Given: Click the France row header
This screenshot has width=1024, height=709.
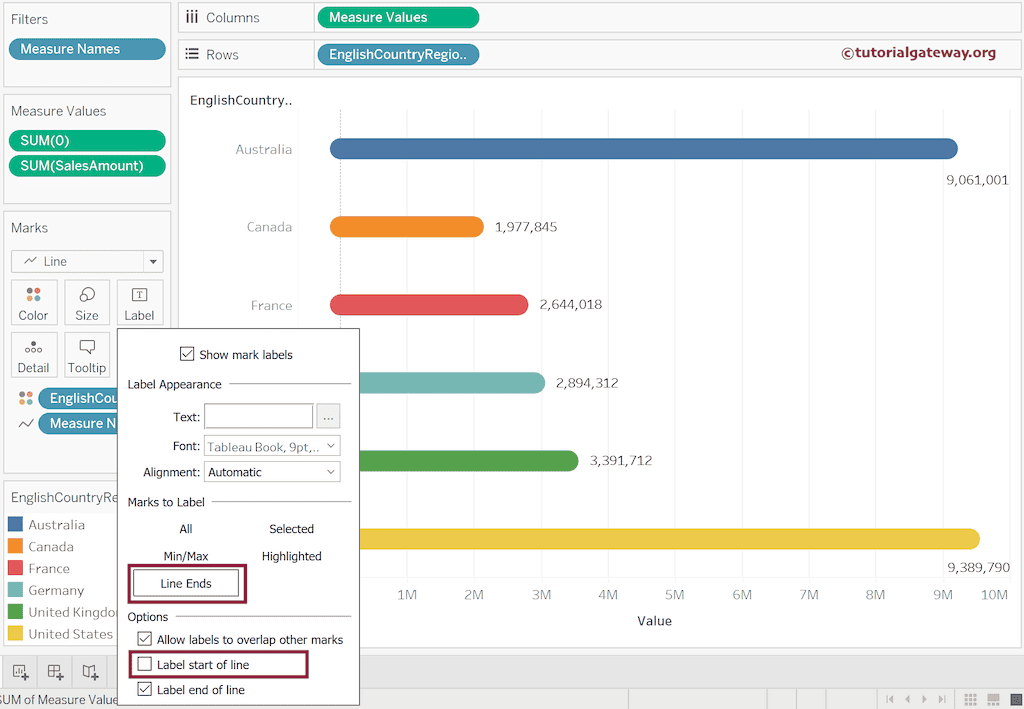Looking at the screenshot, I should point(272,306).
